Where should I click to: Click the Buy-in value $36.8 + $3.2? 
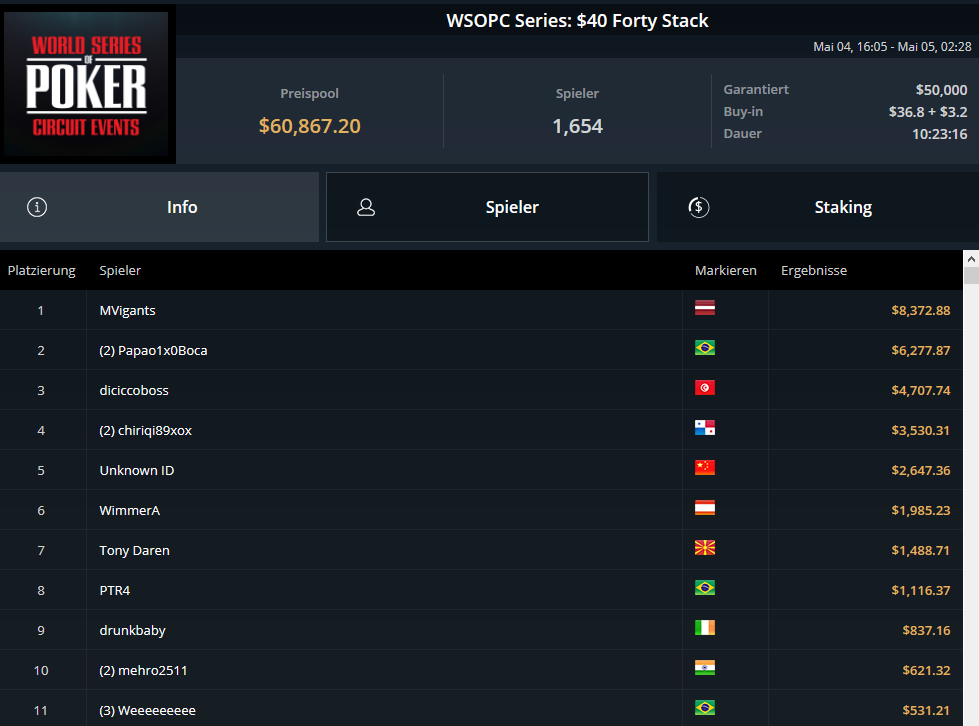click(928, 112)
